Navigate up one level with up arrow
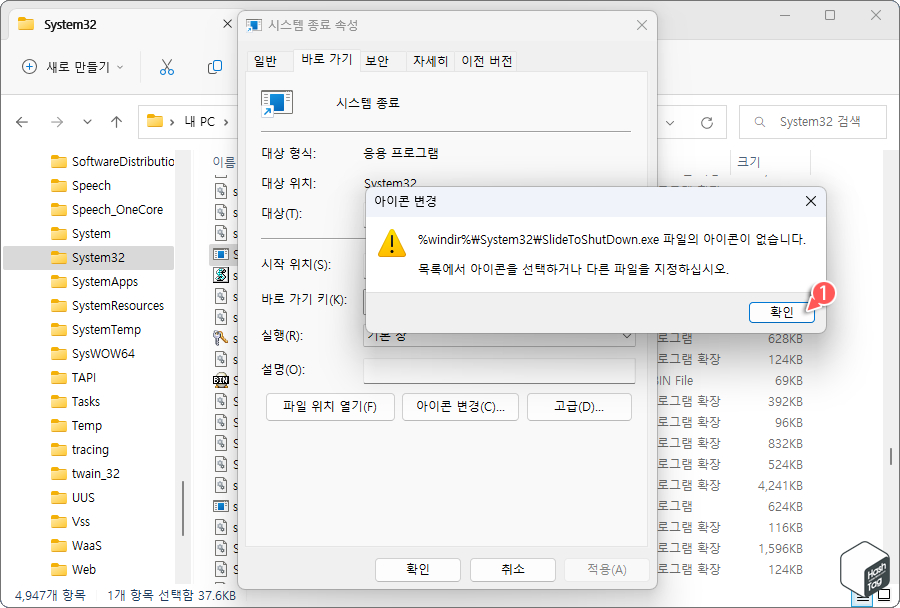Viewport: 900px width, 608px height. (118, 121)
